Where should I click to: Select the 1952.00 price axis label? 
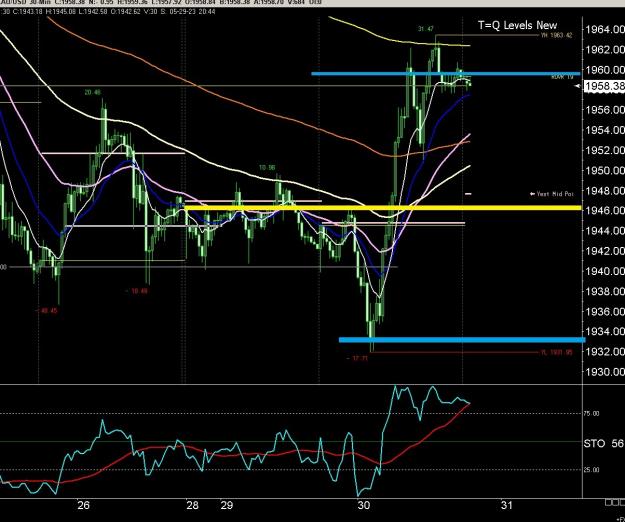click(x=604, y=150)
